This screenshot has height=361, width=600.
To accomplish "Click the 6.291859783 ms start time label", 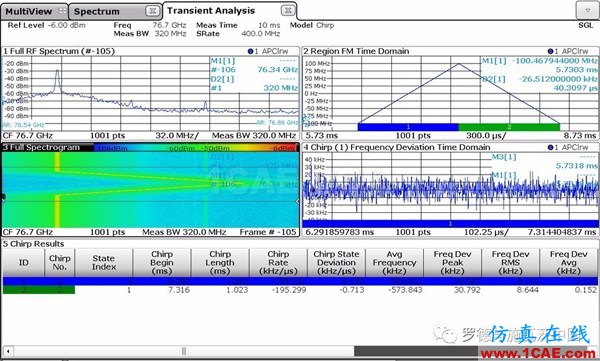I will (x=340, y=232).
